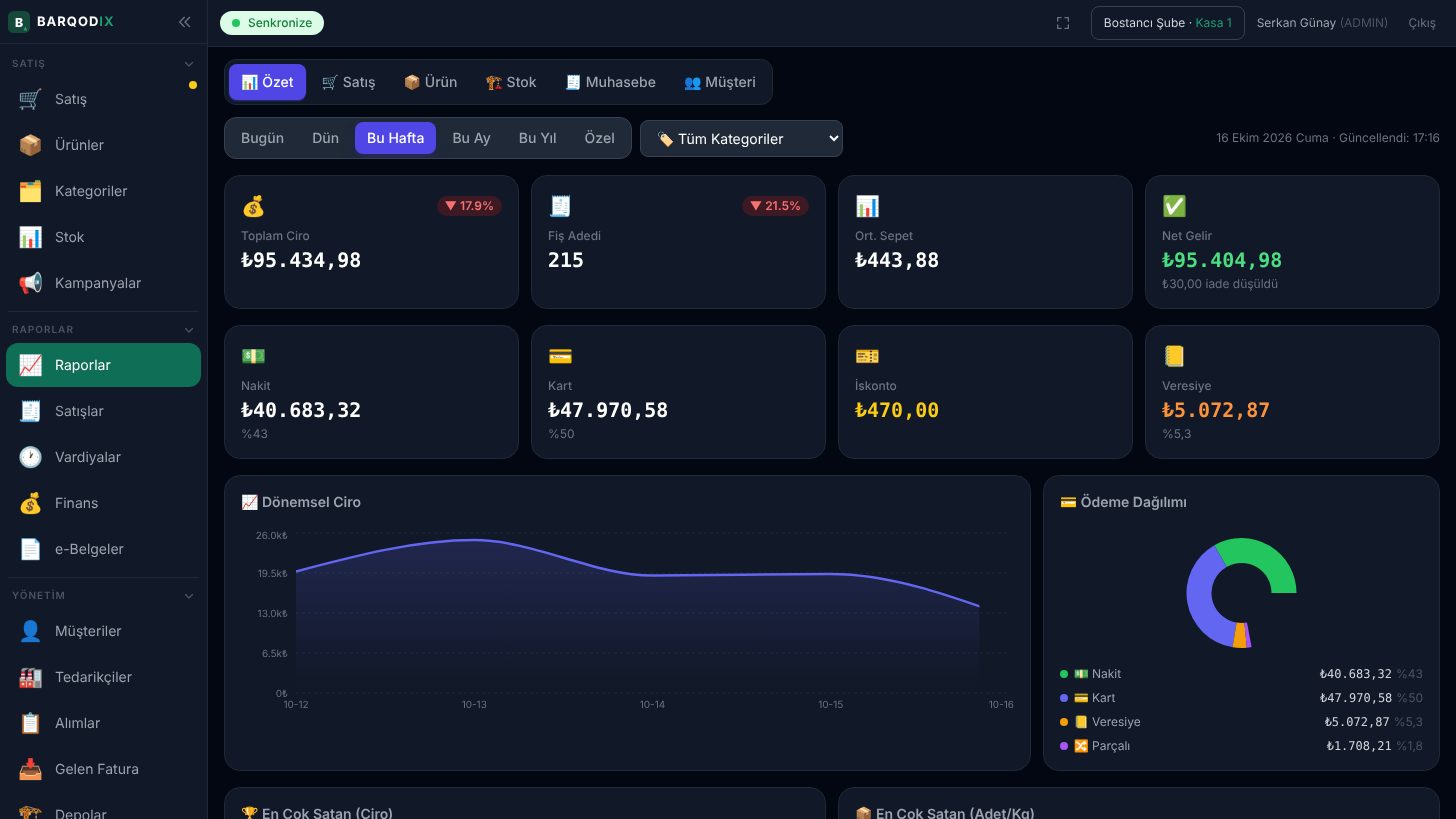This screenshot has width=1456, height=819.
Task: Collapse the SATIŞ sidebar section
Action: click(189, 64)
